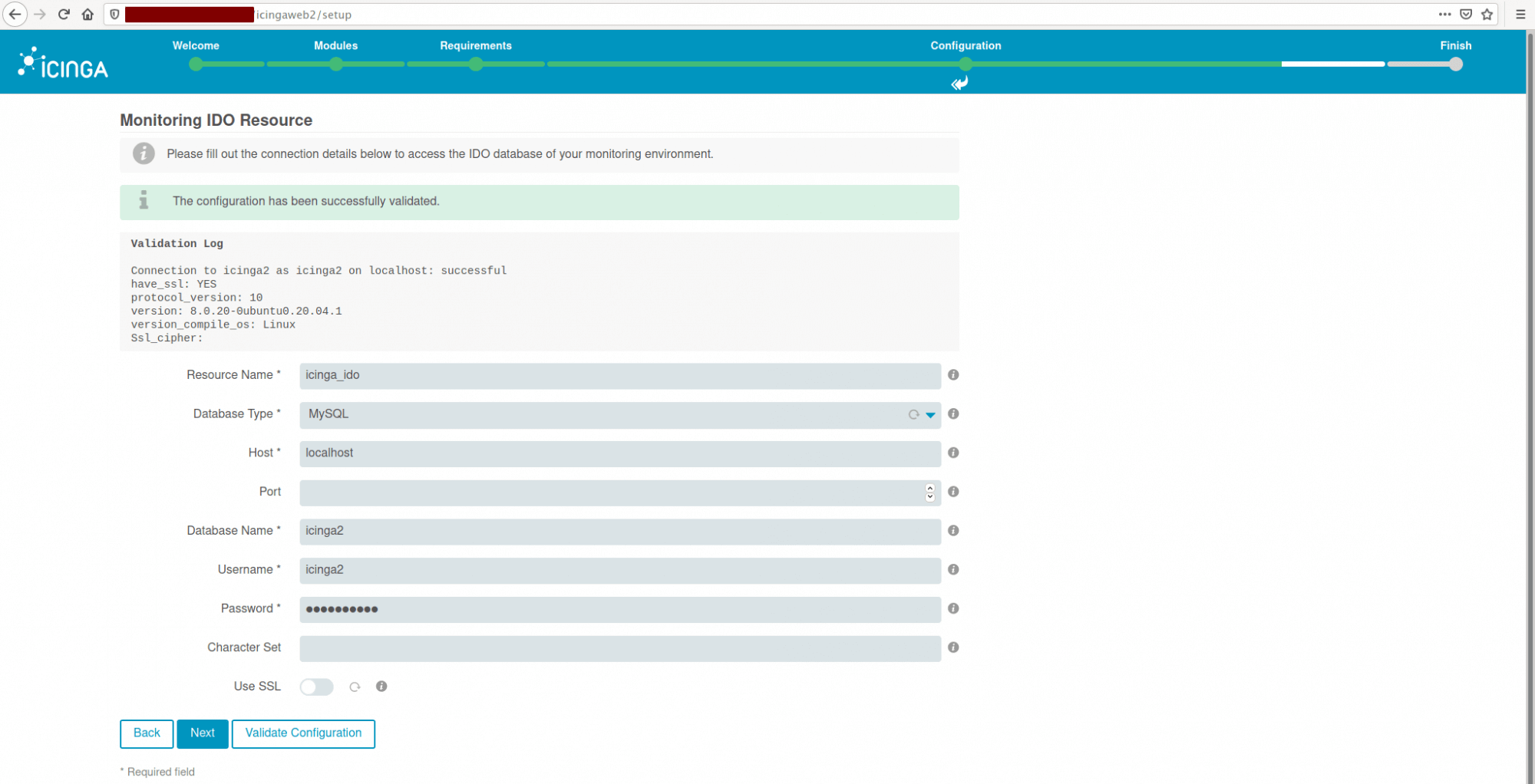Click the browser forward arrow
Viewport: 1535px width, 784px height.
tap(39, 15)
